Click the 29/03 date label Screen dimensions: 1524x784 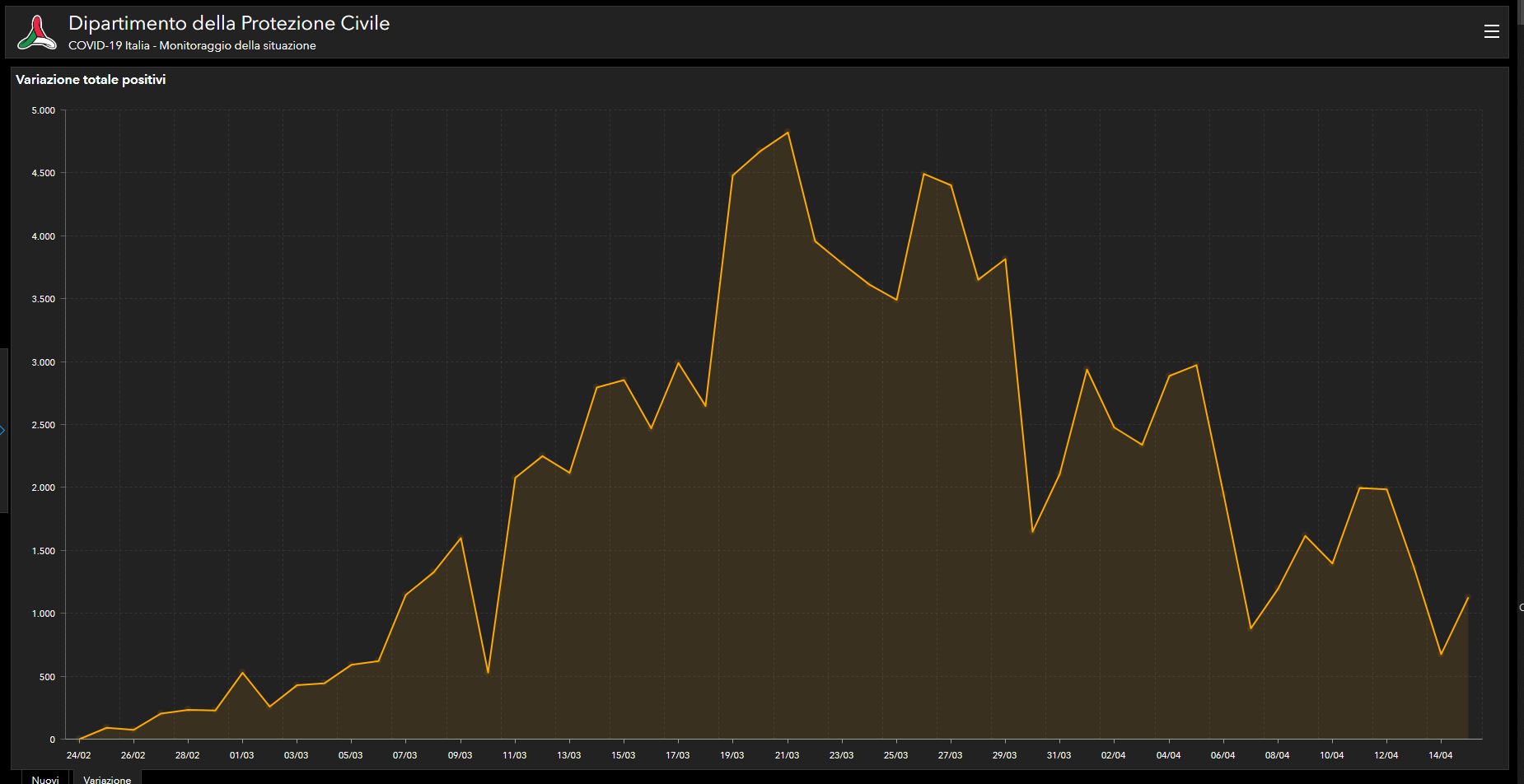point(1004,755)
